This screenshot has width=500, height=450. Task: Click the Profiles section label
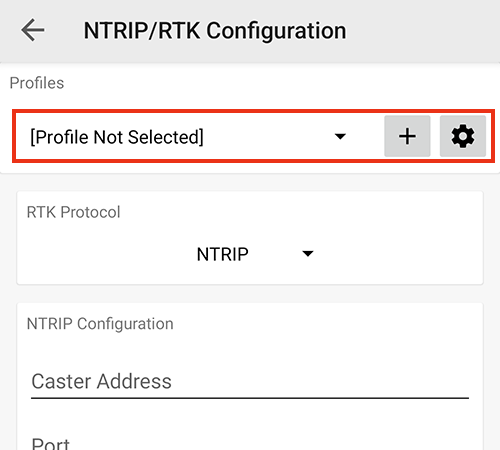37,83
